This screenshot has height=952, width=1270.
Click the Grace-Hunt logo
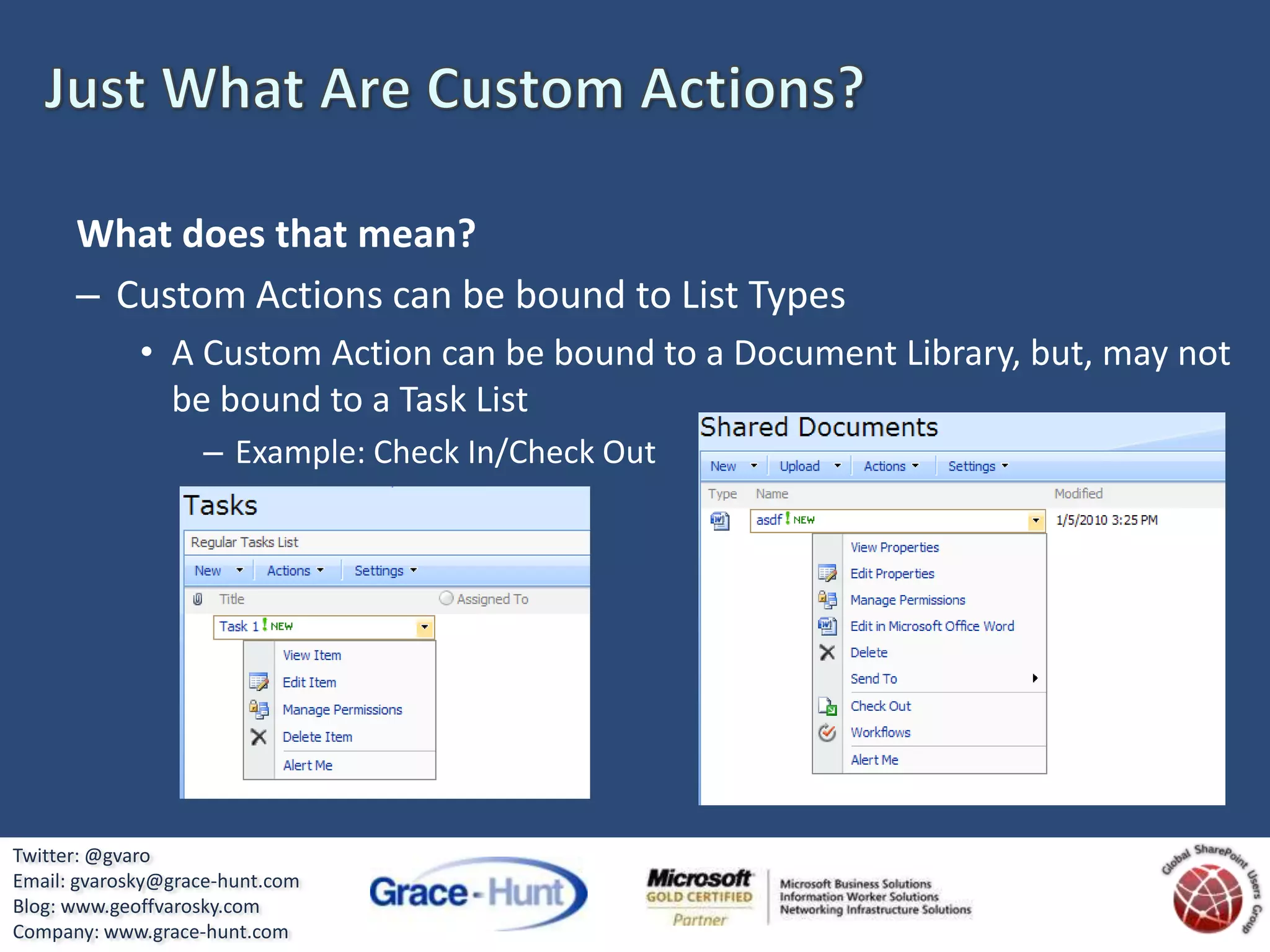(x=478, y=893)
